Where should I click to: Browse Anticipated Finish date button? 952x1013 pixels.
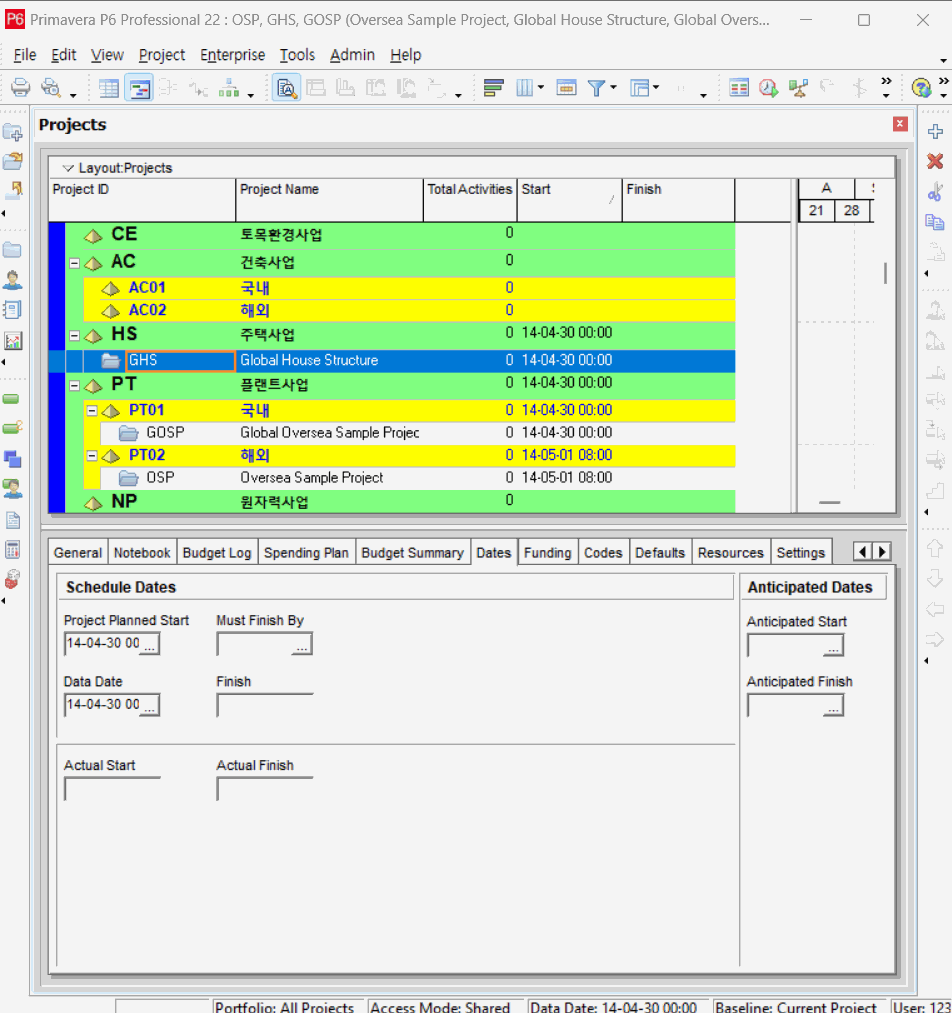tap(834, 707)
